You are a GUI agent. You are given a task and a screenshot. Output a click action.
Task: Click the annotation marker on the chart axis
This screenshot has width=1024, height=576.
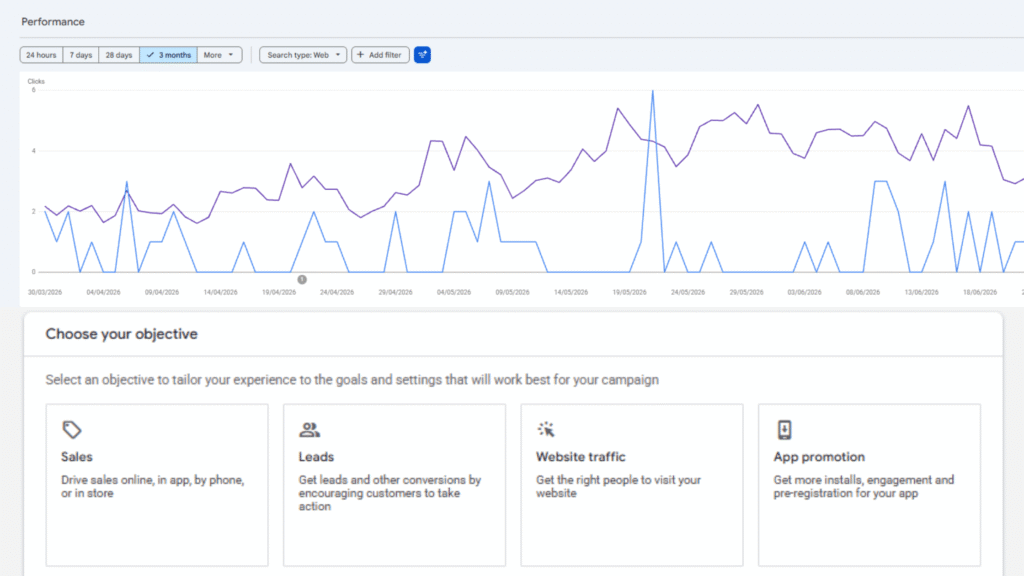[x=302, y=280]
